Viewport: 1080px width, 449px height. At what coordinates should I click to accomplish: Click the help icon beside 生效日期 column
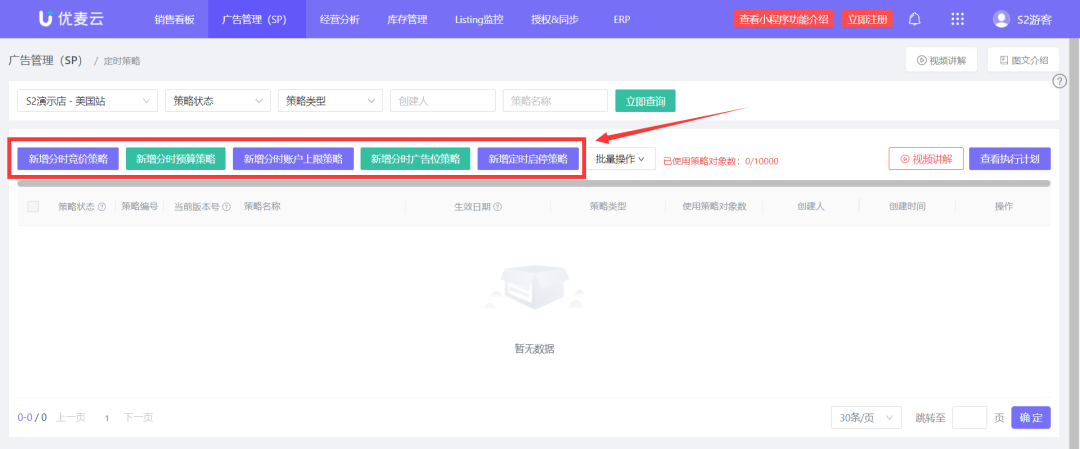pyautogui.click(x=497, y=207)
